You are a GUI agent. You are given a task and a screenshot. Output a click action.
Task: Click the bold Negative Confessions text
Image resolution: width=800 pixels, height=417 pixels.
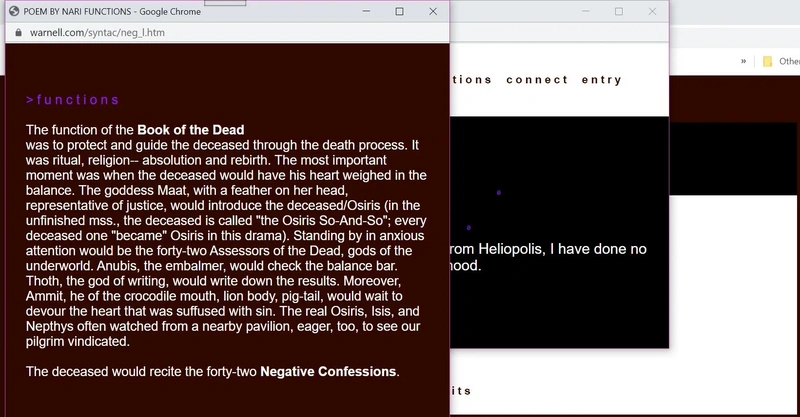click(x=328, y=372)
